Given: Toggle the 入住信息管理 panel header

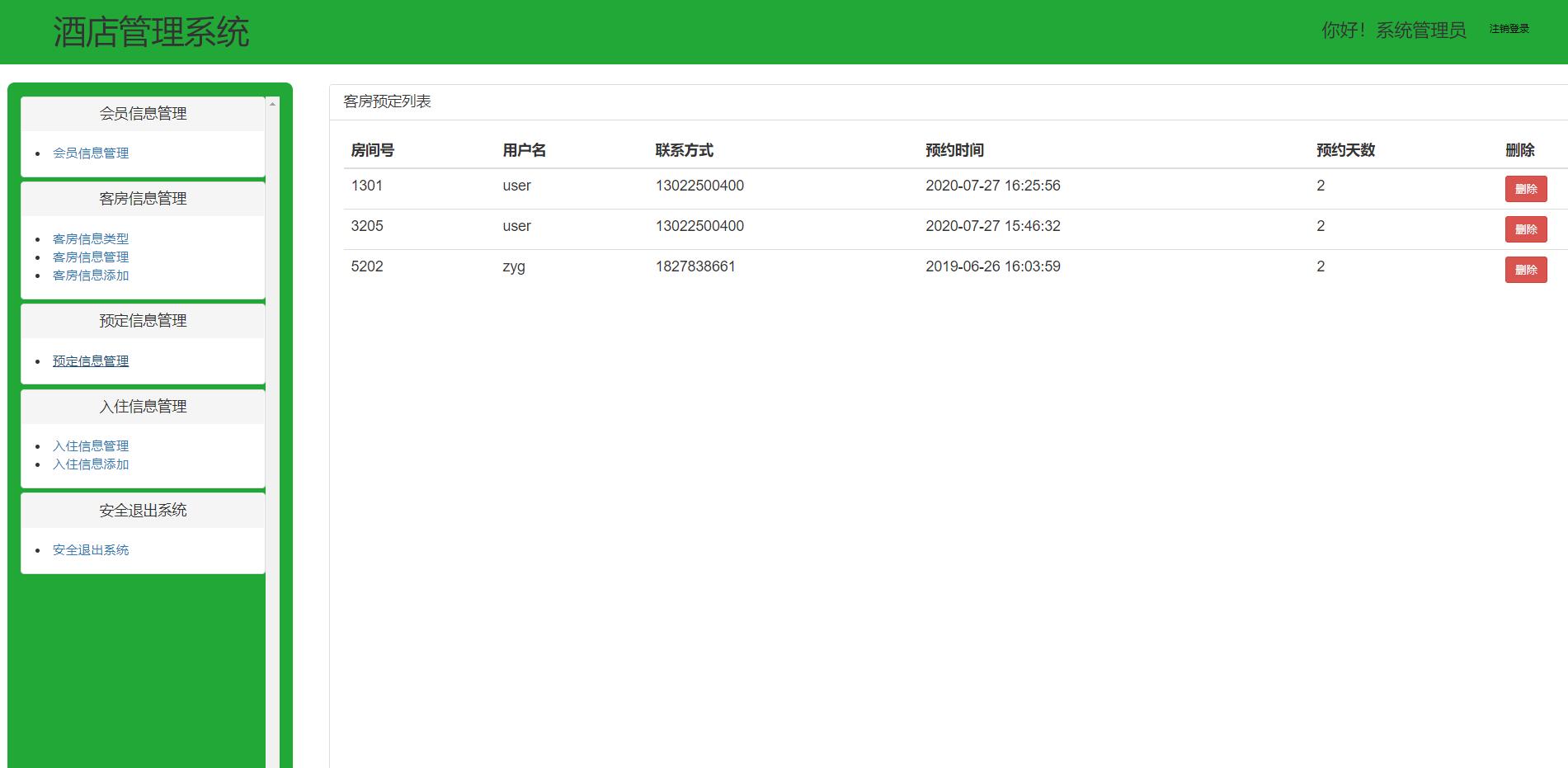Looking at the screenshot, I should click(143, 407).
